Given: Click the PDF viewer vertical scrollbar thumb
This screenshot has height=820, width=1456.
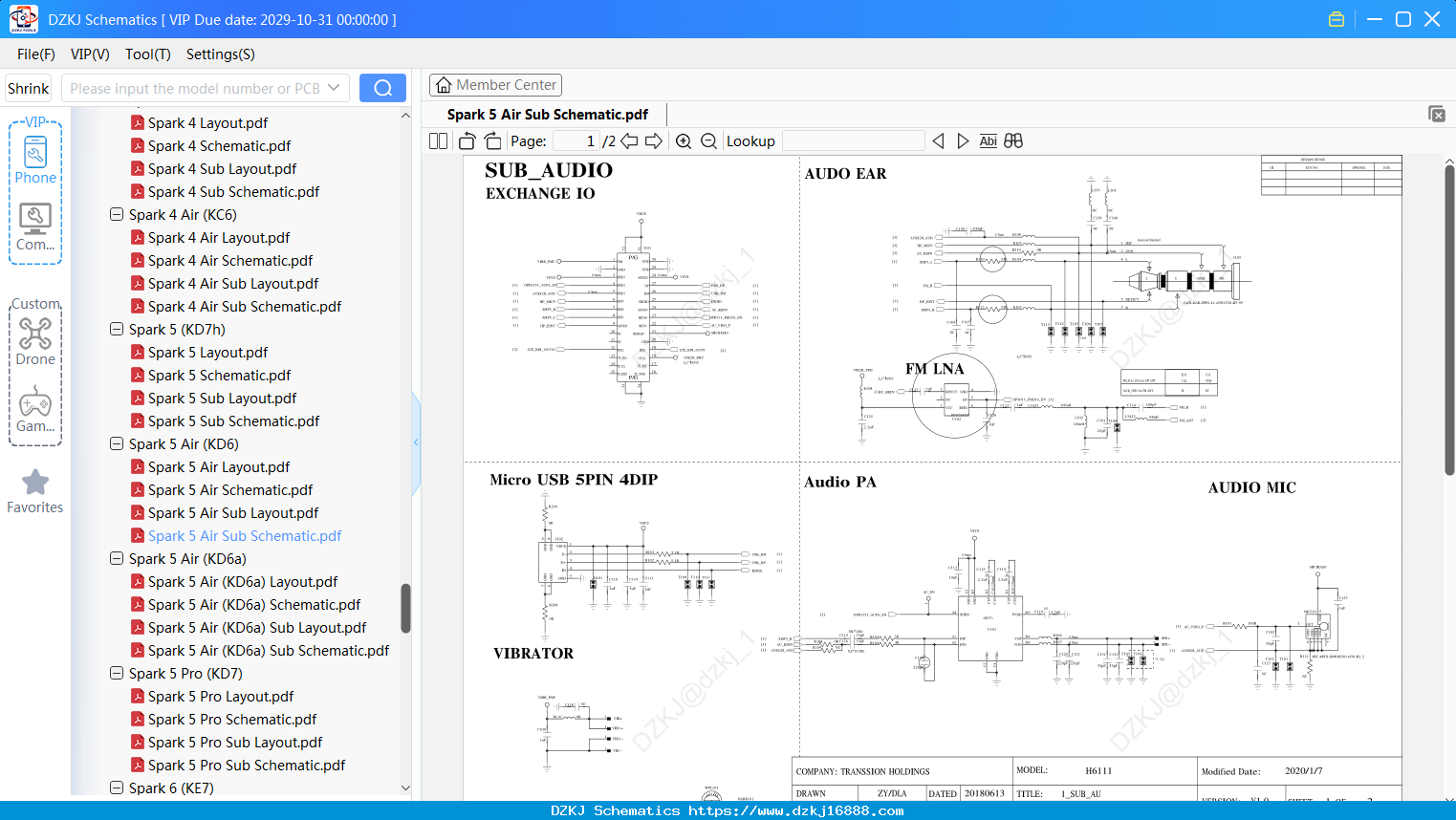Looking at the screenshot, I should click(x=1449, y=320).
